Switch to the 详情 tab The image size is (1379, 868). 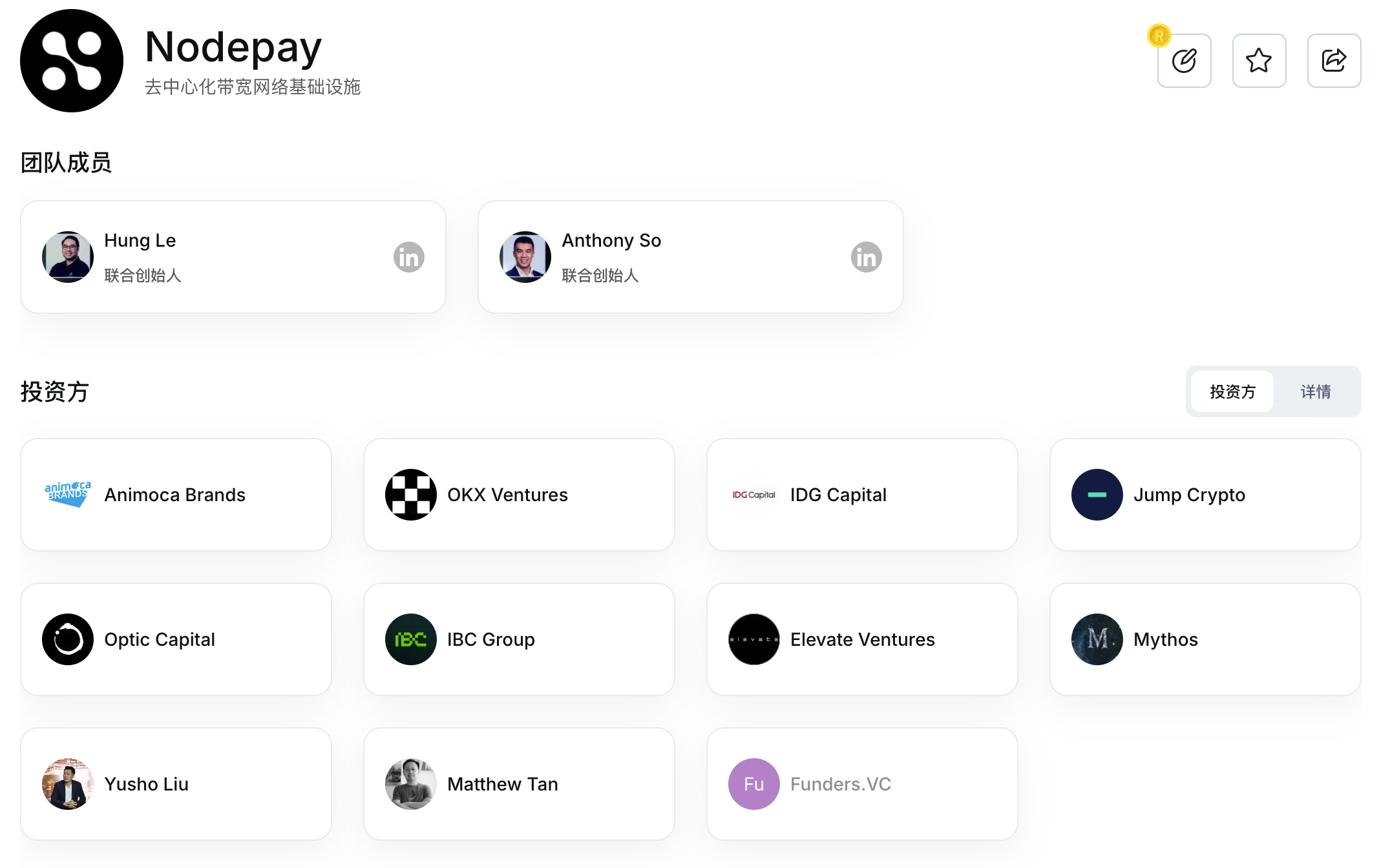[x=1316, y=391]
